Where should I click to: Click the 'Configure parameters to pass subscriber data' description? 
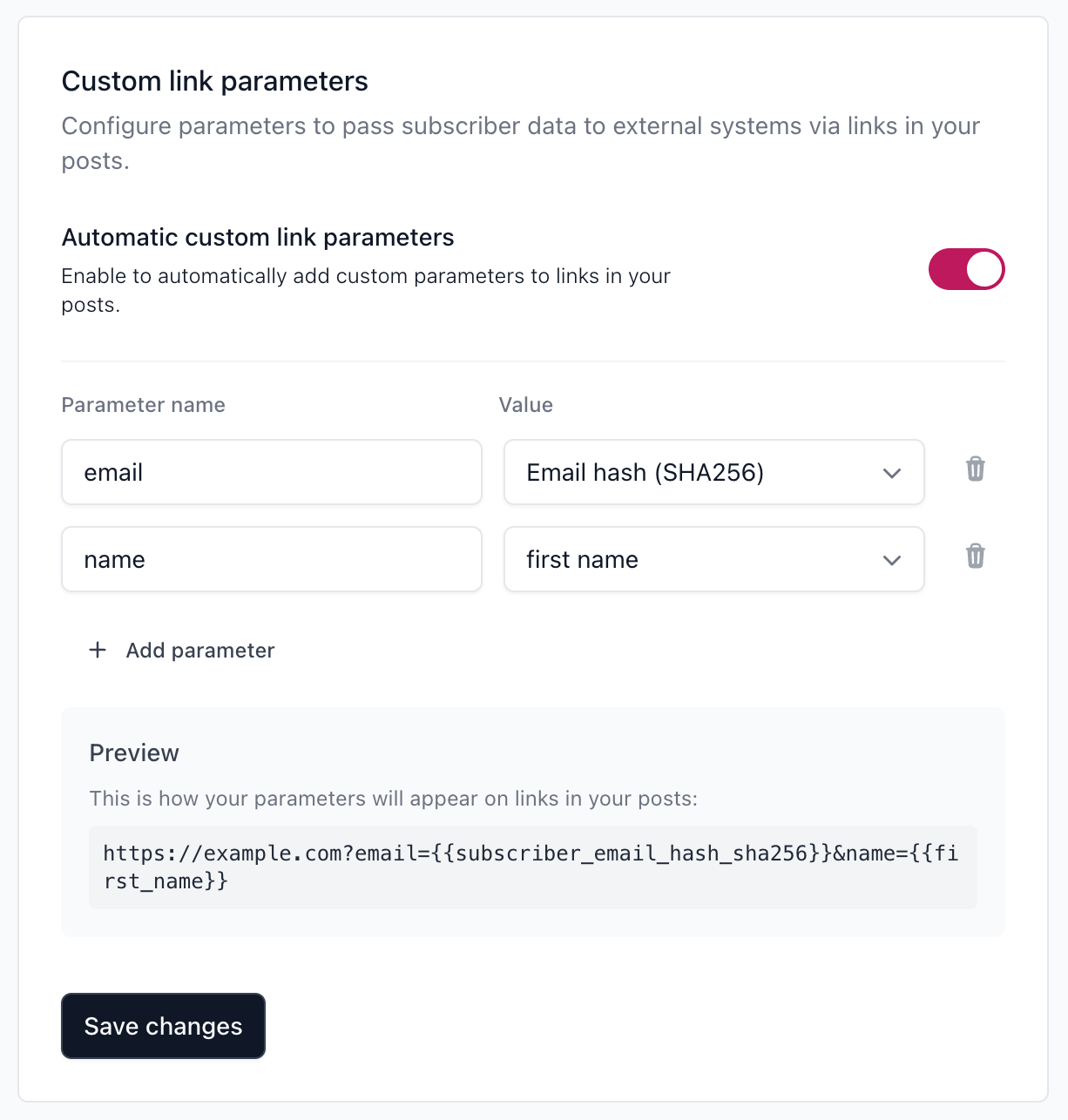(521, 143)
